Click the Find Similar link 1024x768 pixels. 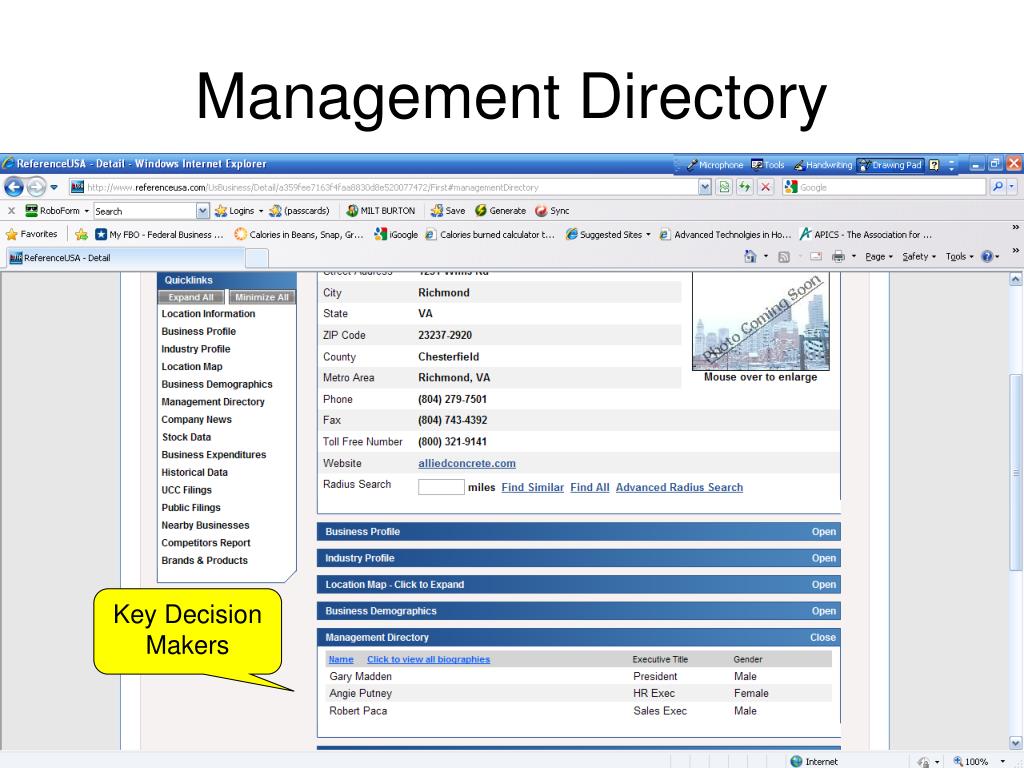pos(532,487)
